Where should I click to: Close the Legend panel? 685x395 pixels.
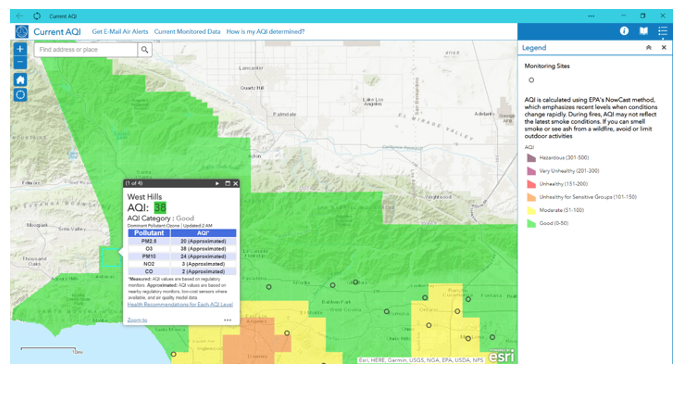664,48
